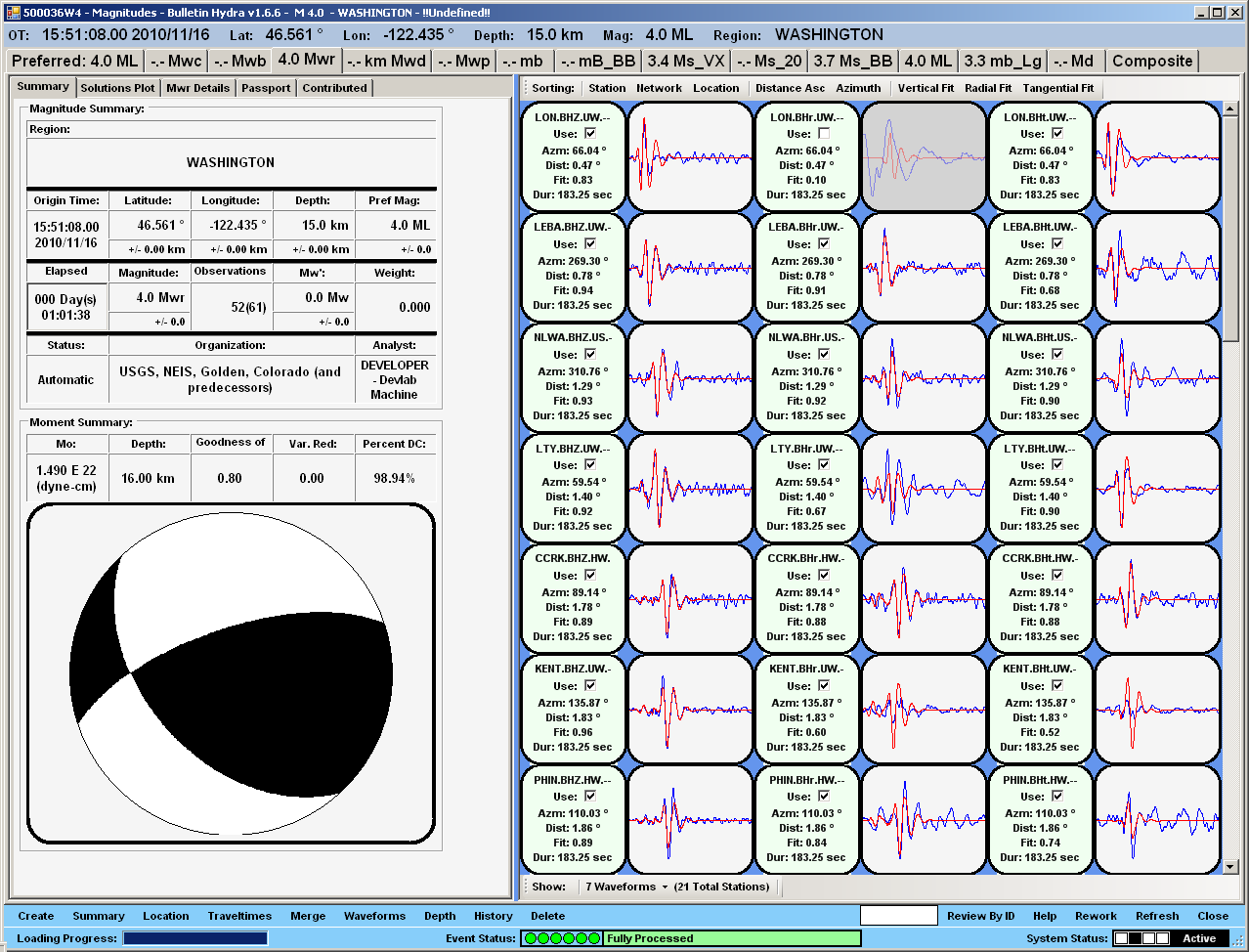Click waveform panel scrollbar up arrow
Viewport: 1249px width, 952px height.
(x=1230, y=108)
